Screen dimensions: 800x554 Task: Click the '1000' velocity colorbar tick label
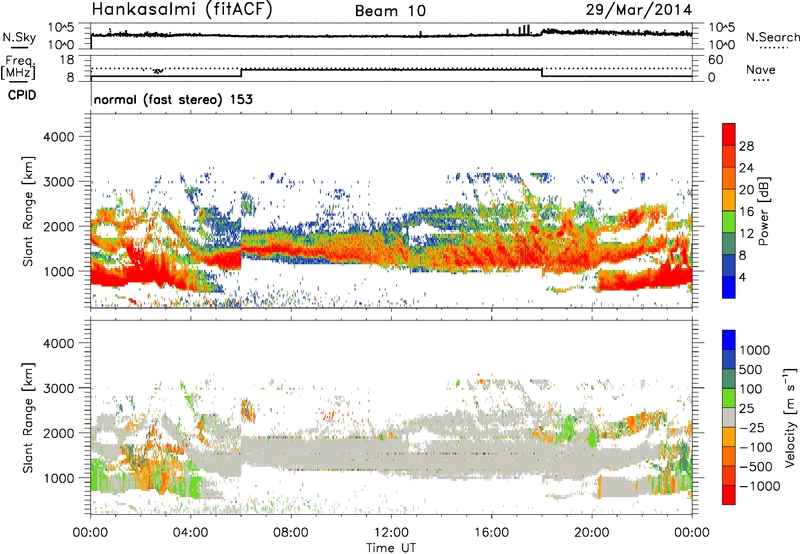click(x=754, y=350)
